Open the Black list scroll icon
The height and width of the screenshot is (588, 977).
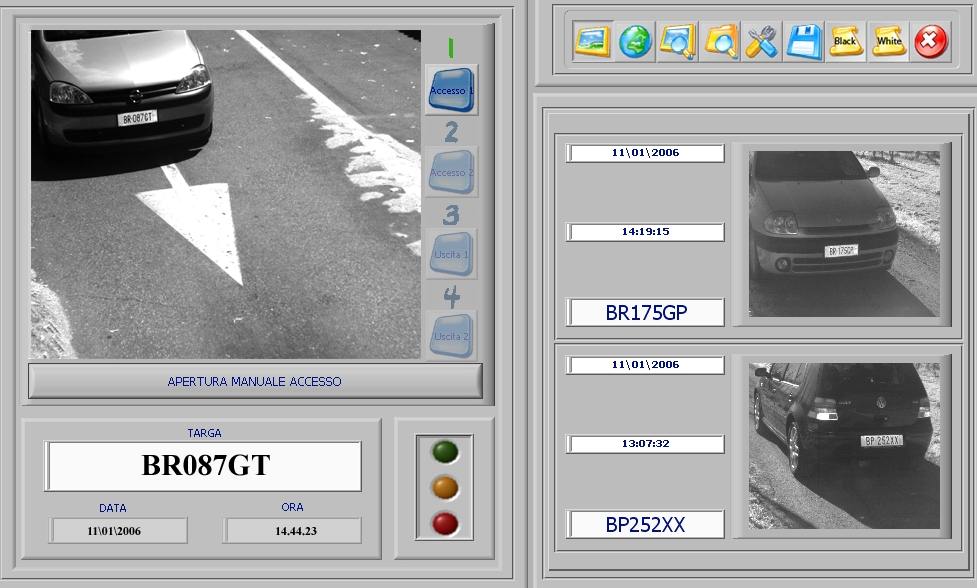(846, 42)
